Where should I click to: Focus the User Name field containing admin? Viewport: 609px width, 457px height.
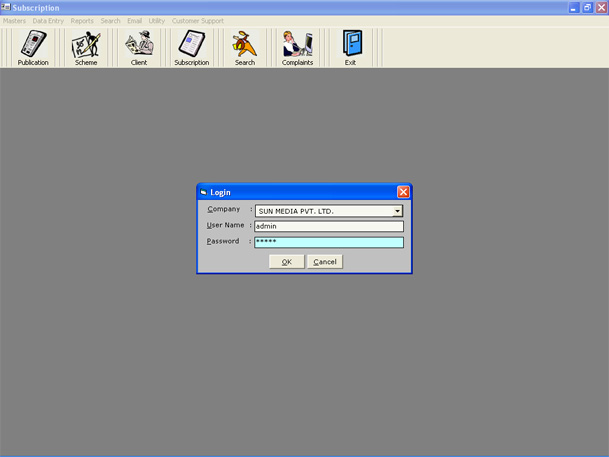click(329, 226)
